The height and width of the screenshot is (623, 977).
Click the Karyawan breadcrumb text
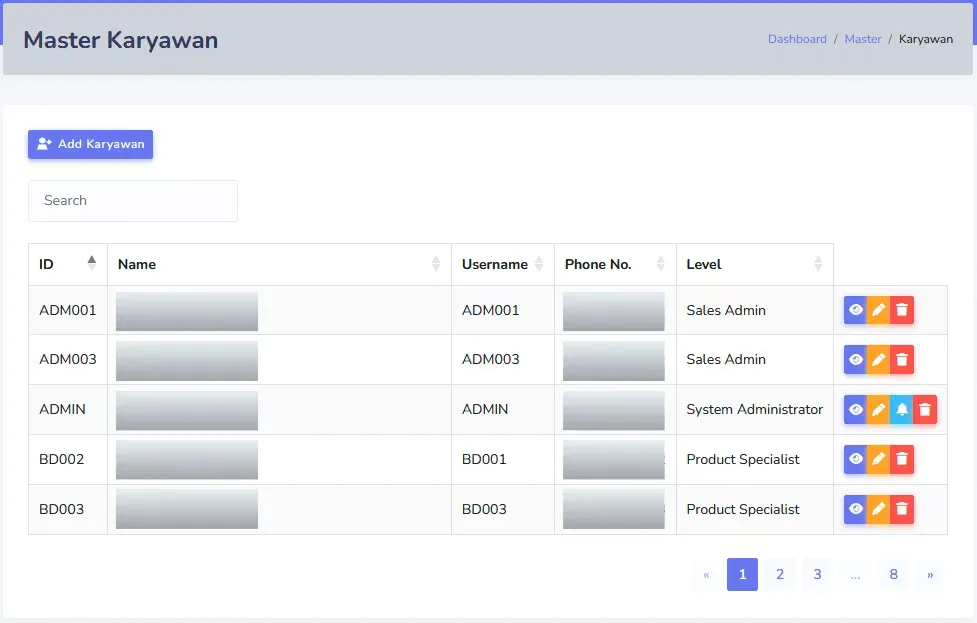point(925,39)
